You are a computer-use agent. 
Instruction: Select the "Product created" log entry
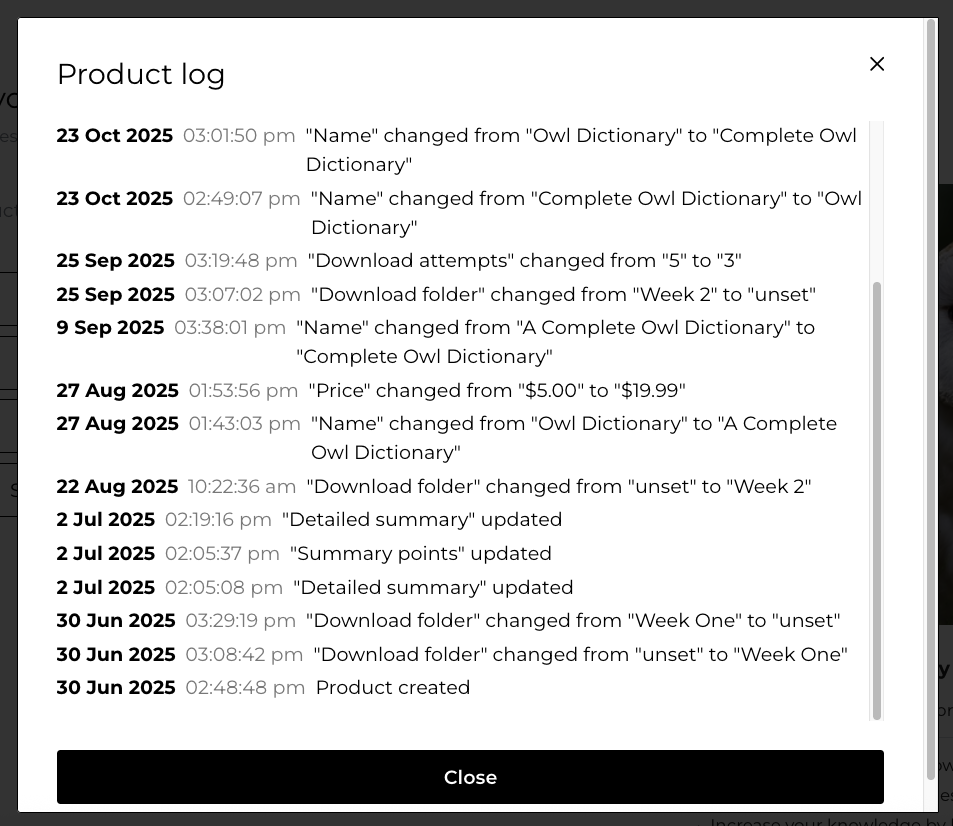(x=392, y=688)
